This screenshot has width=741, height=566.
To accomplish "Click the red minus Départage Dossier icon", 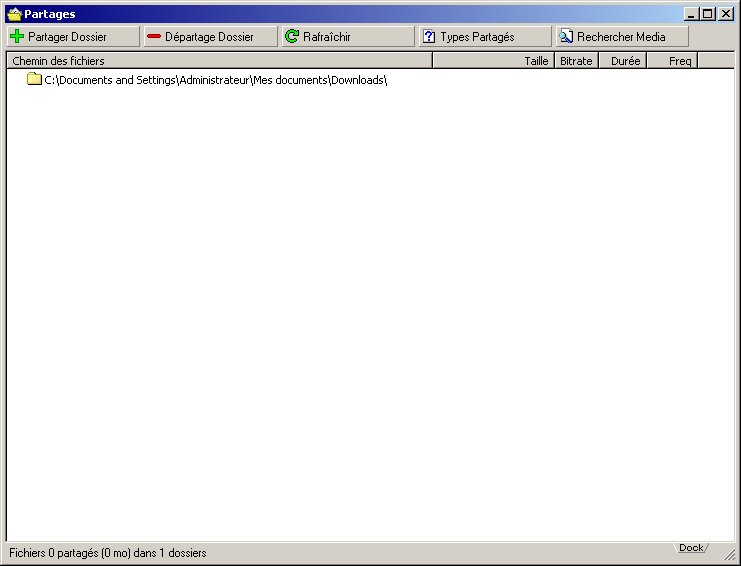I will click(153, 37).
